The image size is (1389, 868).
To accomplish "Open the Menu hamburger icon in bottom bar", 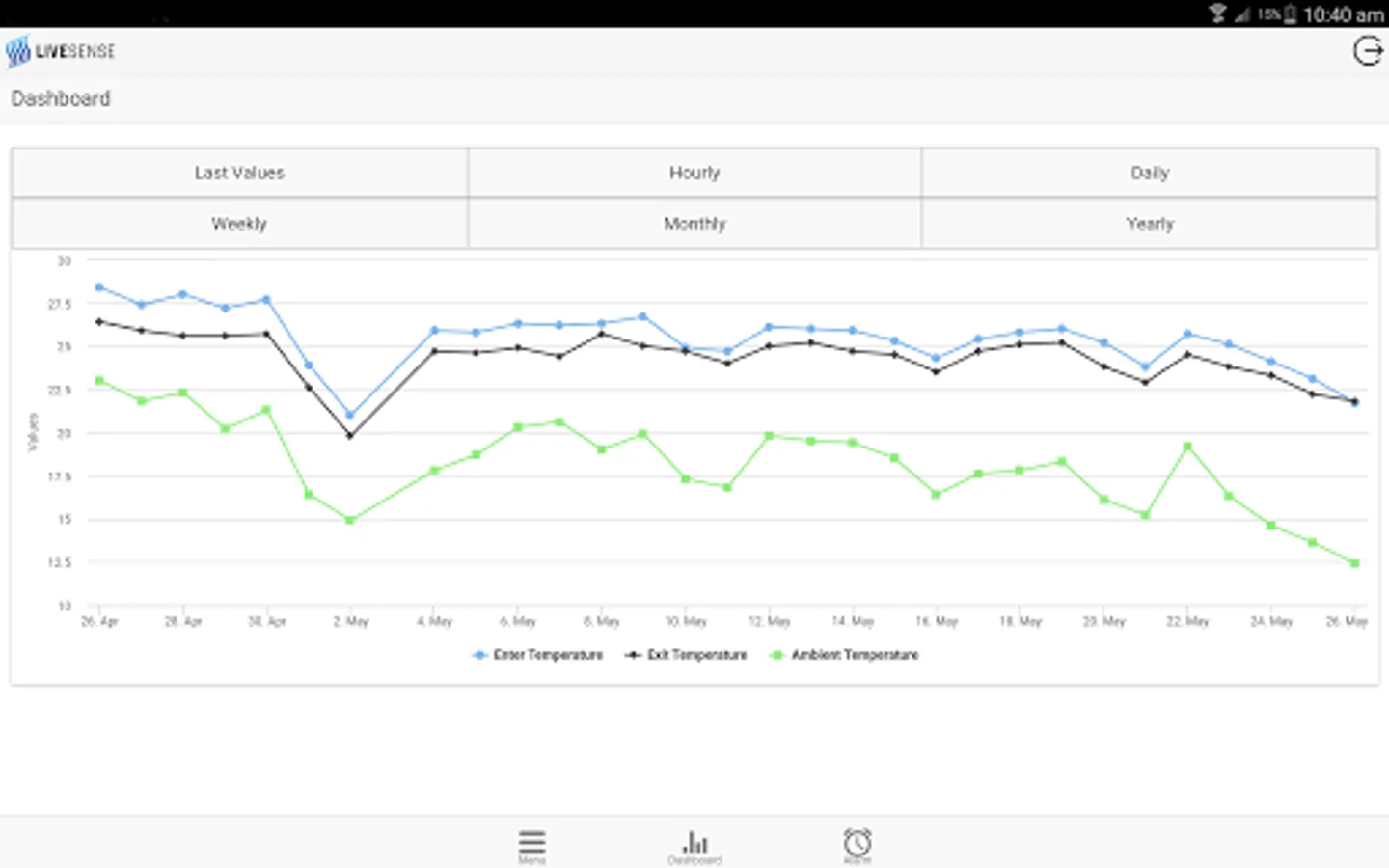I will [x=532, y=845].
